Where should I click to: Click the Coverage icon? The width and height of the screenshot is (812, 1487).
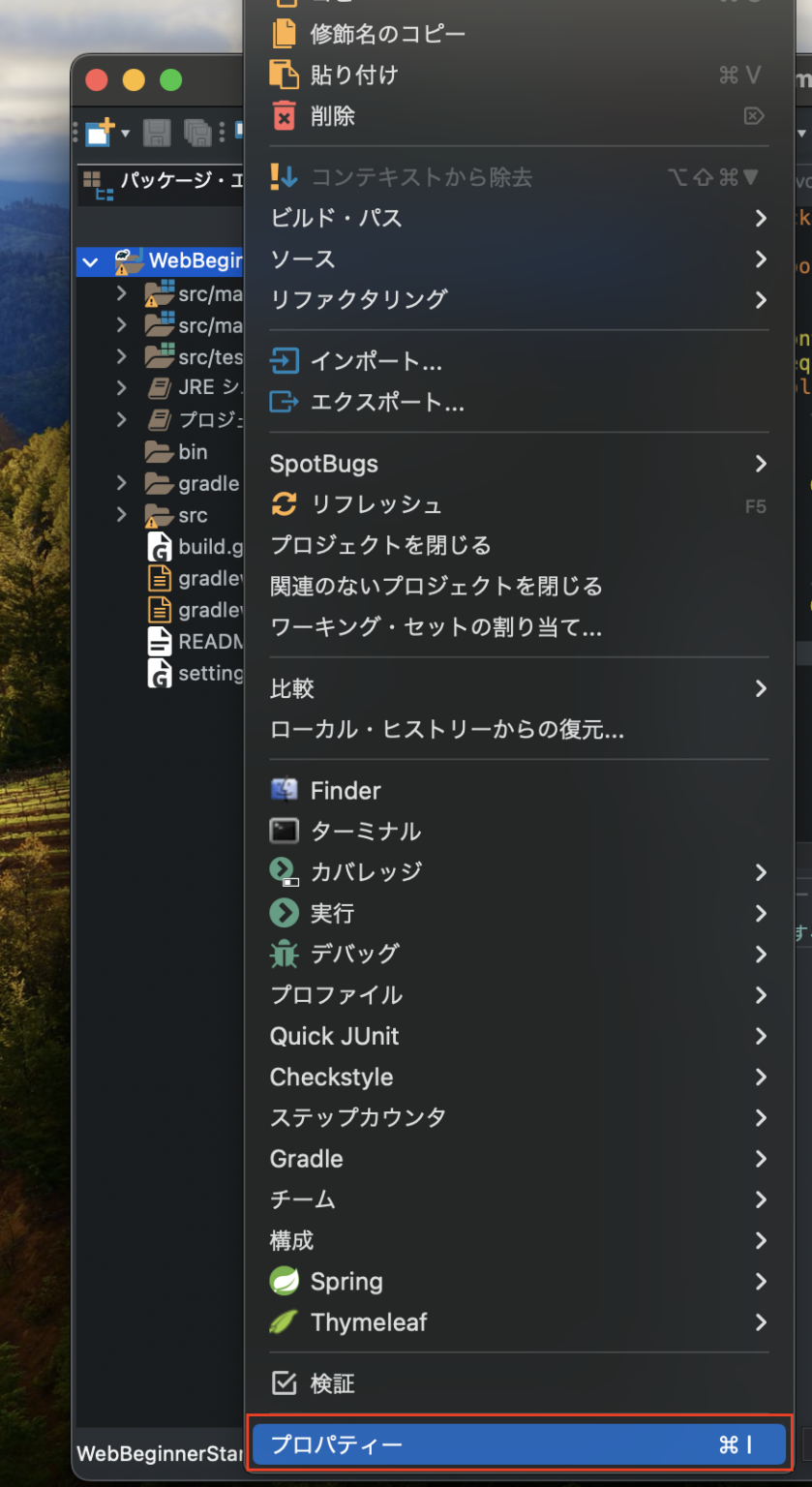click(283, 871)
